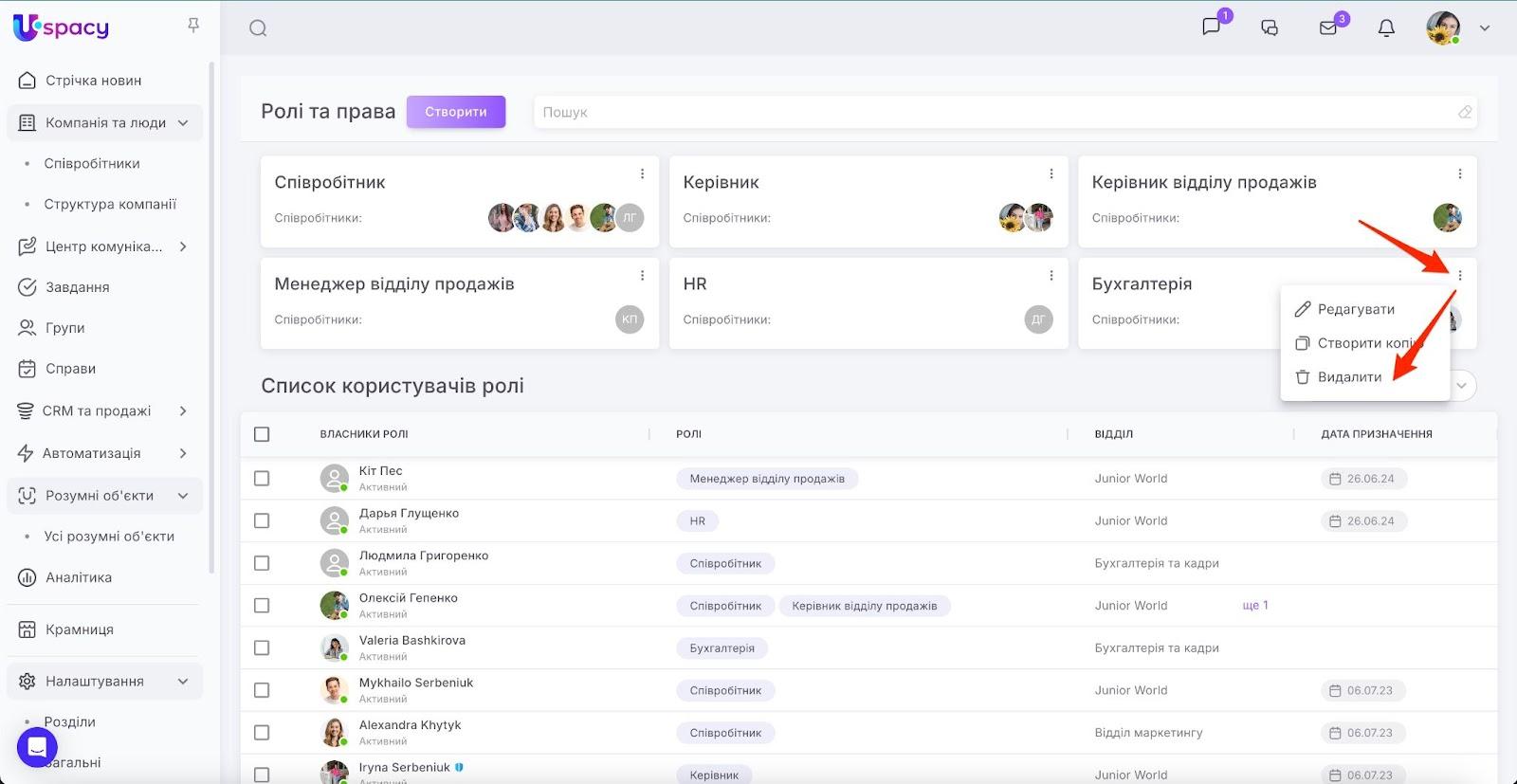Choose Редагувати in the role menu

click(x=1355, y=309)
